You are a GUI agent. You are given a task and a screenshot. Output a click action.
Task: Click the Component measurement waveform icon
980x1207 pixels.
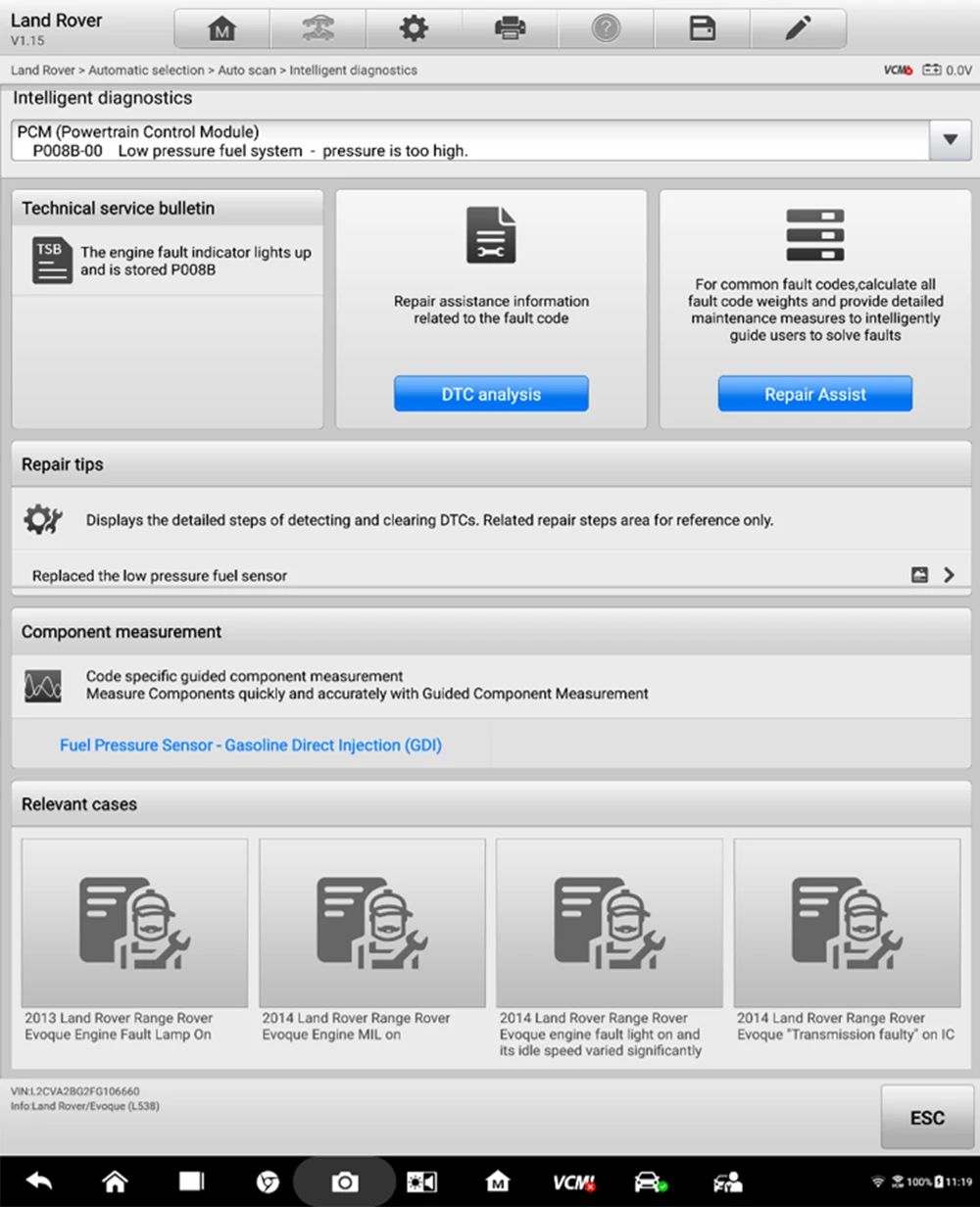coord(42,686)
